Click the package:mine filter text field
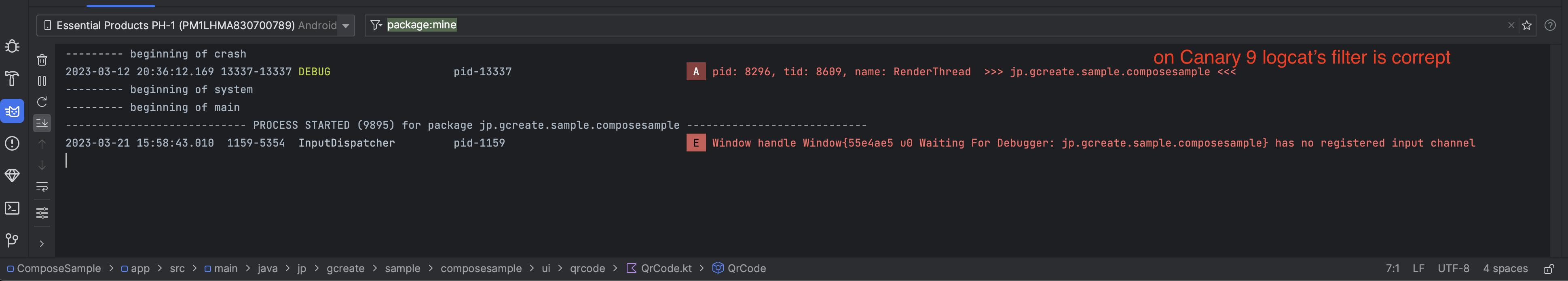The width and height of the screenshot is (1568, 281). pos(913,25)
